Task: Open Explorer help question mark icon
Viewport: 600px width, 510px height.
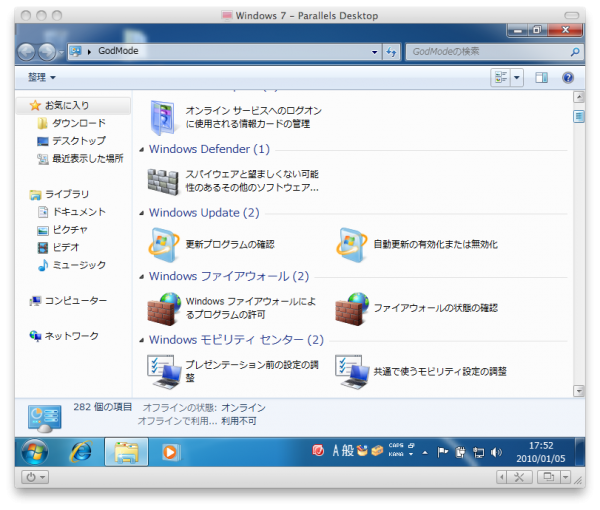Action: coord(568,78)
